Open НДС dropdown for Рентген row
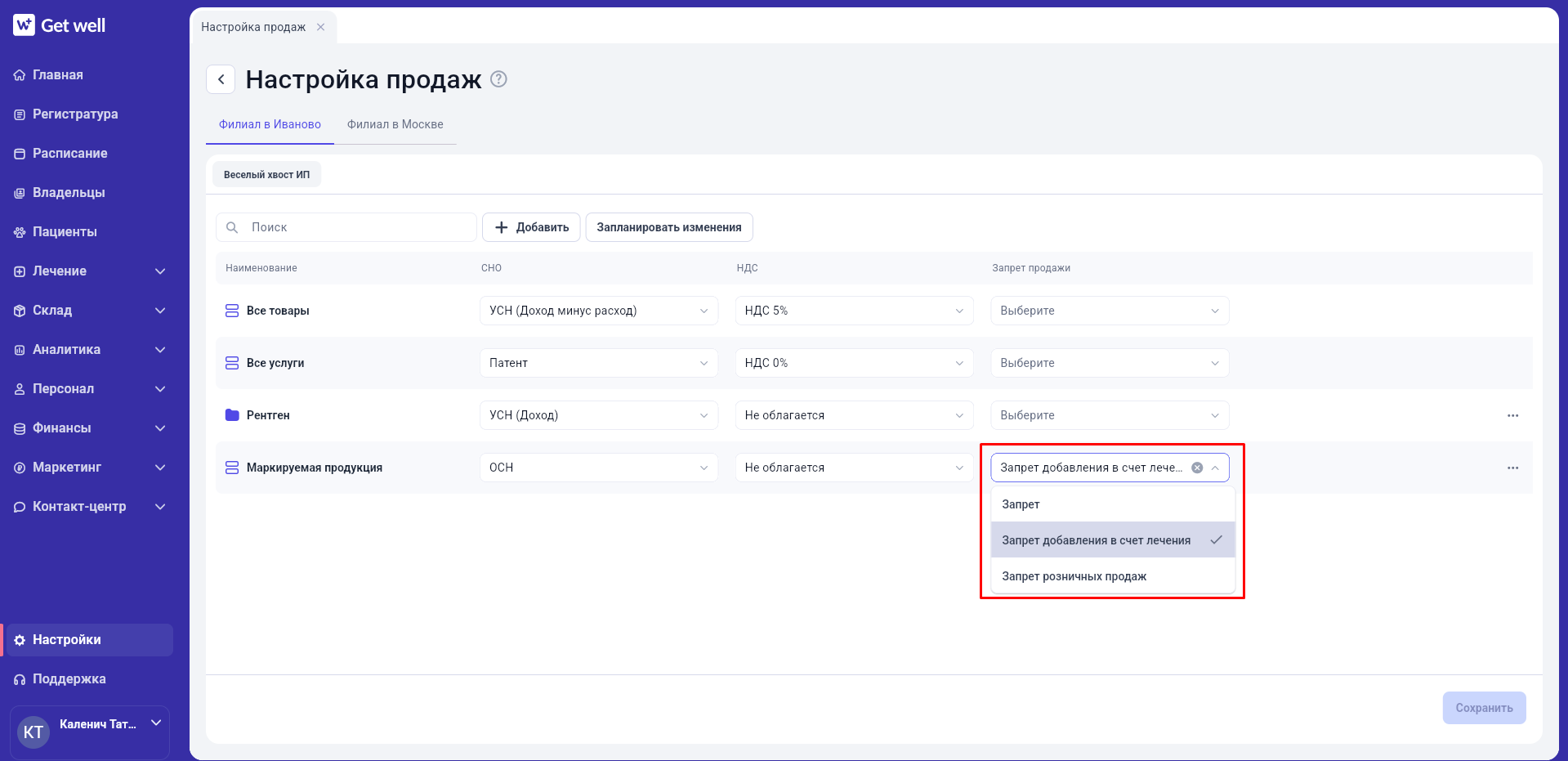Screen dimensions: 1568x761 (854, 415)
